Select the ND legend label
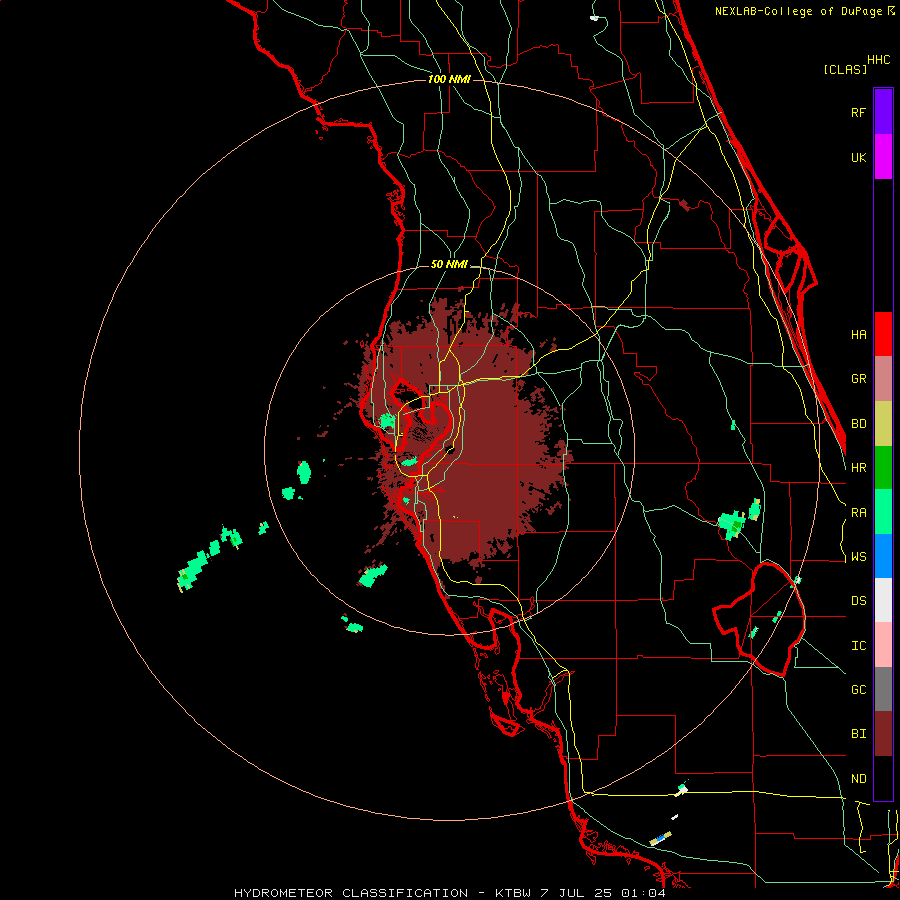 [858, 779]
